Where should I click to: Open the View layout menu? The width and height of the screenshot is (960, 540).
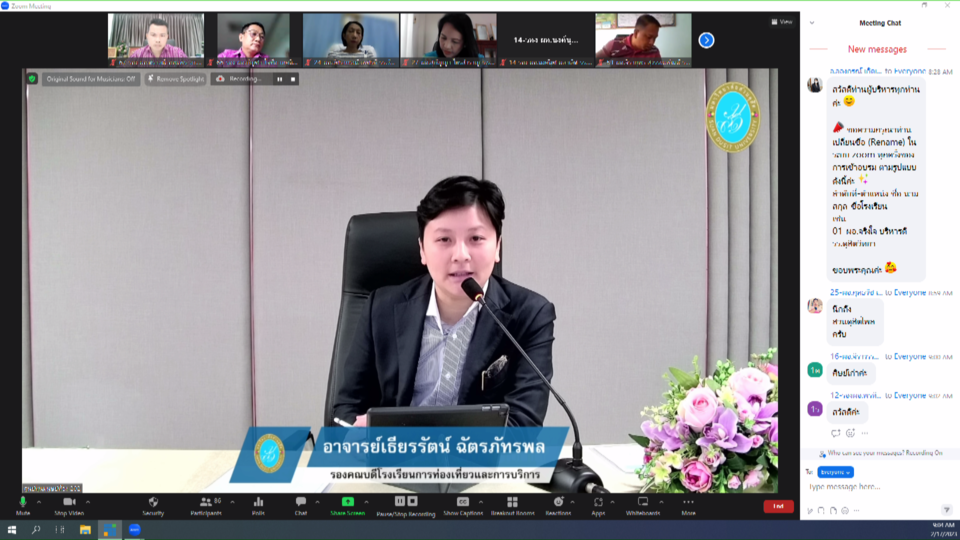coord(782,22)
